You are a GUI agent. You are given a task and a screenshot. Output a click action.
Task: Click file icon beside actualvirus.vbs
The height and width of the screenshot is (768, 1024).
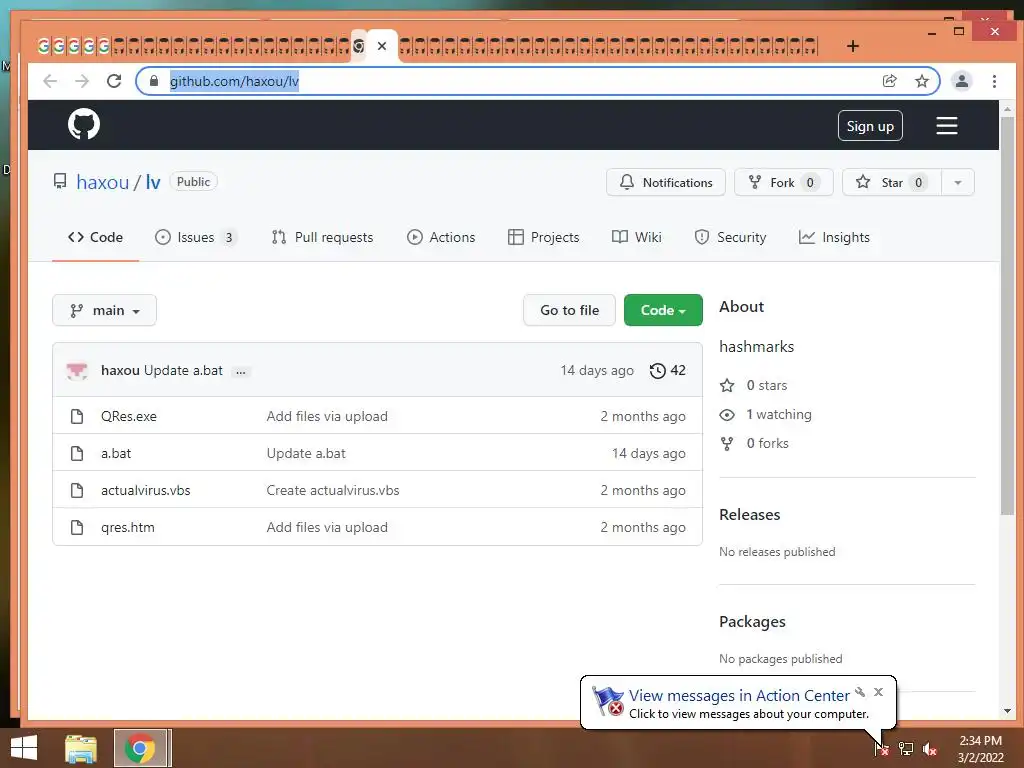point(77,490)
